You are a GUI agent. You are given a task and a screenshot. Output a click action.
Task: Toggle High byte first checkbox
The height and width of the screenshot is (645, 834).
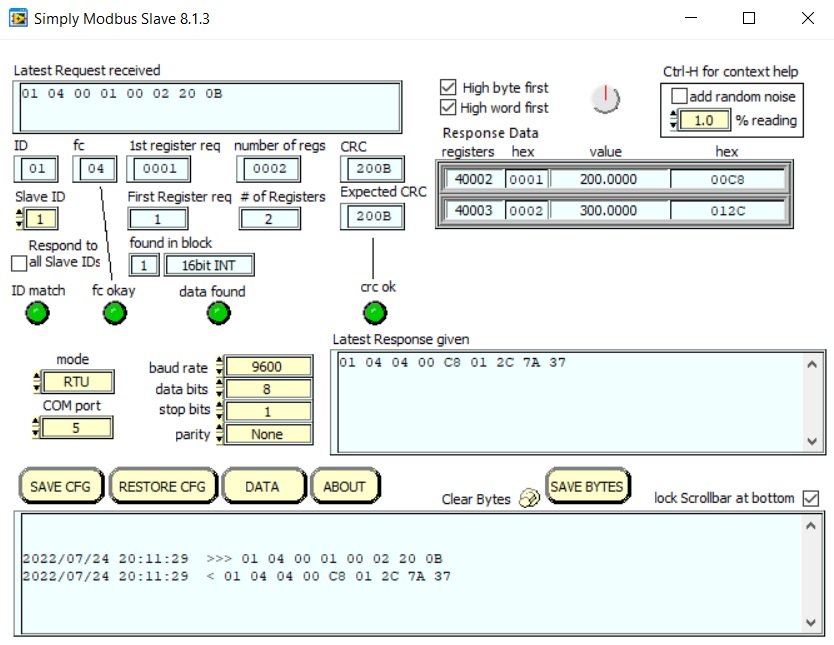pyautogui.click(x=448, y=87)
